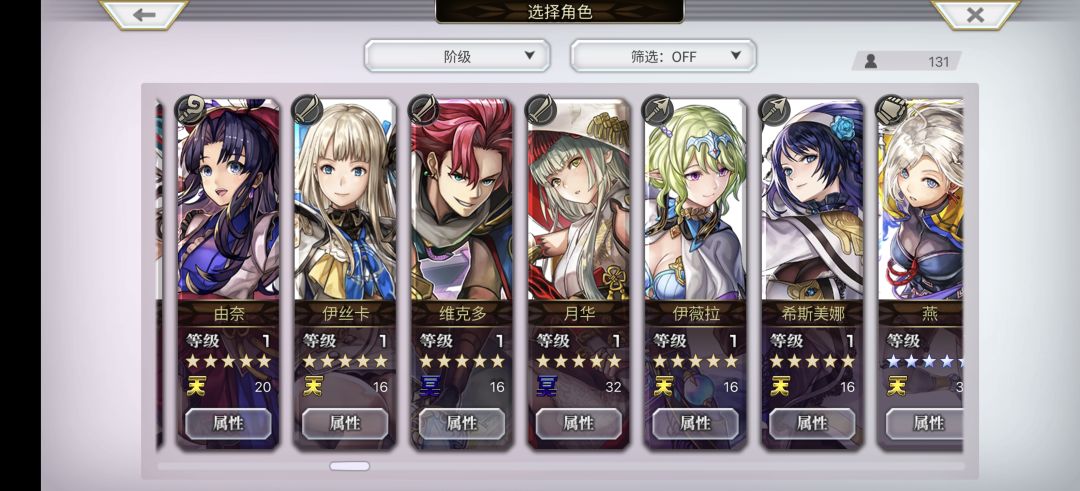1080x491 pixels.
Task: View 属性 of 希斯美娜
Action: (812, 424)
